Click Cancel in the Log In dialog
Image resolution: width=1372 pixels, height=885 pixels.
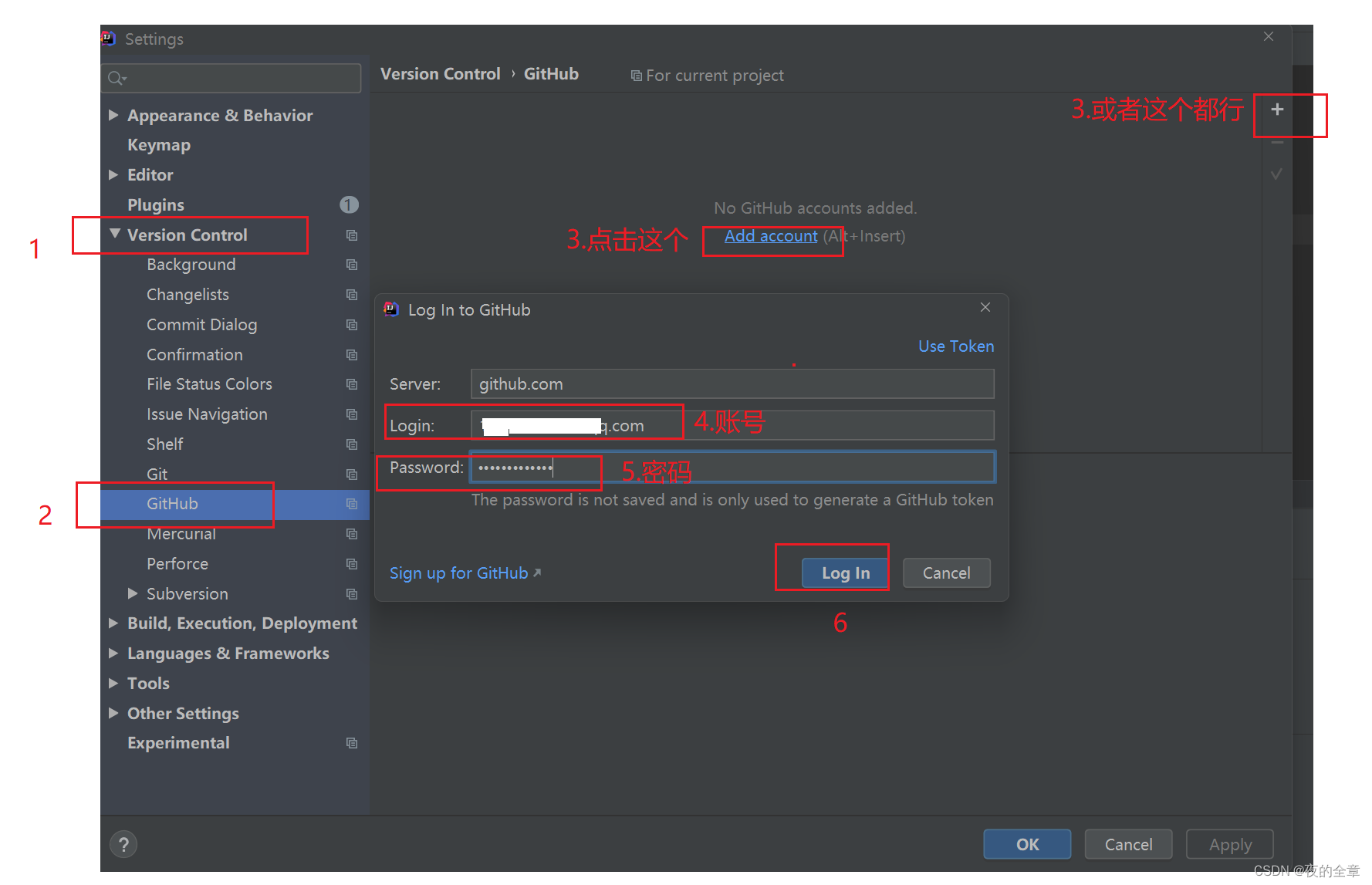click(947, 573)
